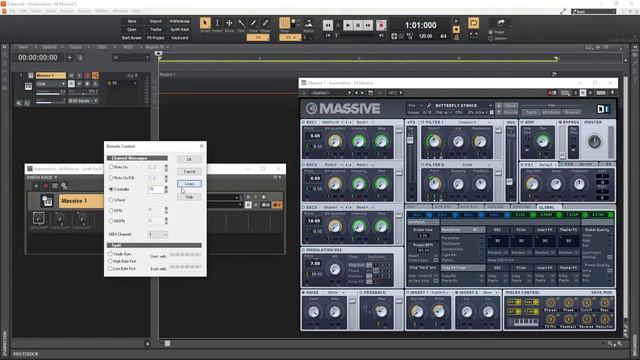Image resolution: width=640 pixels, height=360 pixels.
Task: Select the Smart tool in the toolbar
Action: (205, 23)
